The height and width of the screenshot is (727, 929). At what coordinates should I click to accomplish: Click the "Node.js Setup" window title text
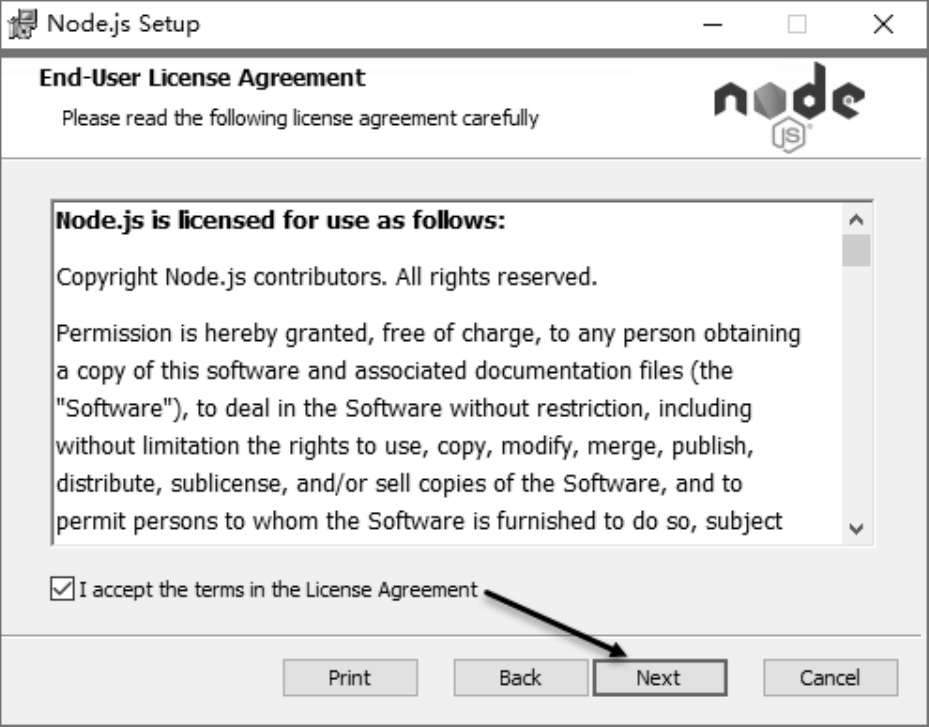[123, 24]
